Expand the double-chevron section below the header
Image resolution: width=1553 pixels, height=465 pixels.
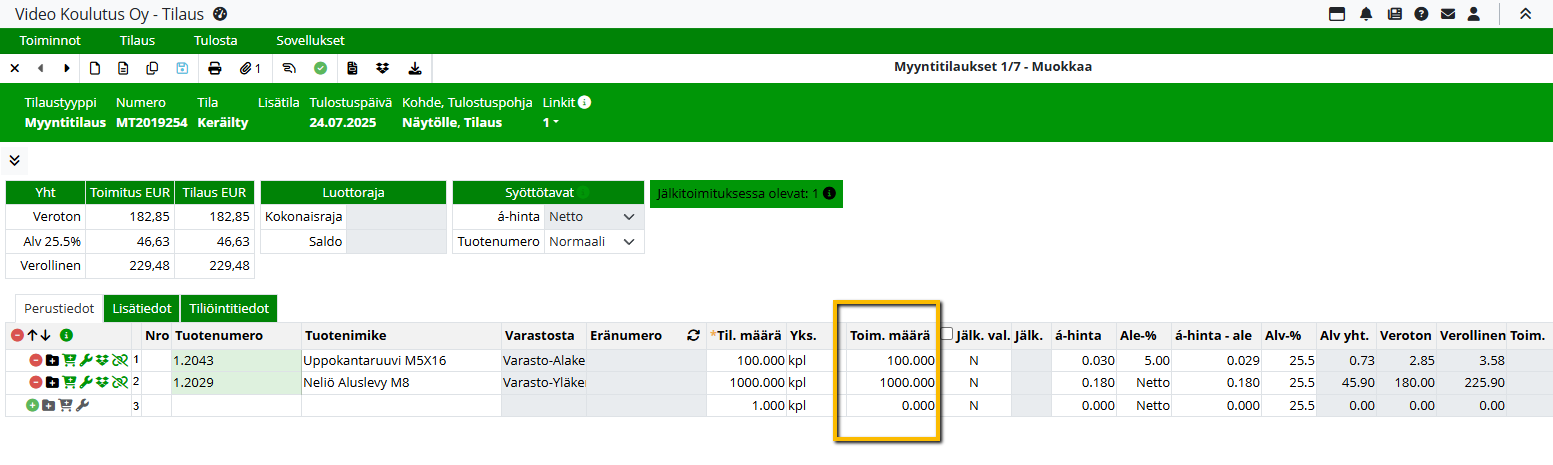click(x=15, y=160)
